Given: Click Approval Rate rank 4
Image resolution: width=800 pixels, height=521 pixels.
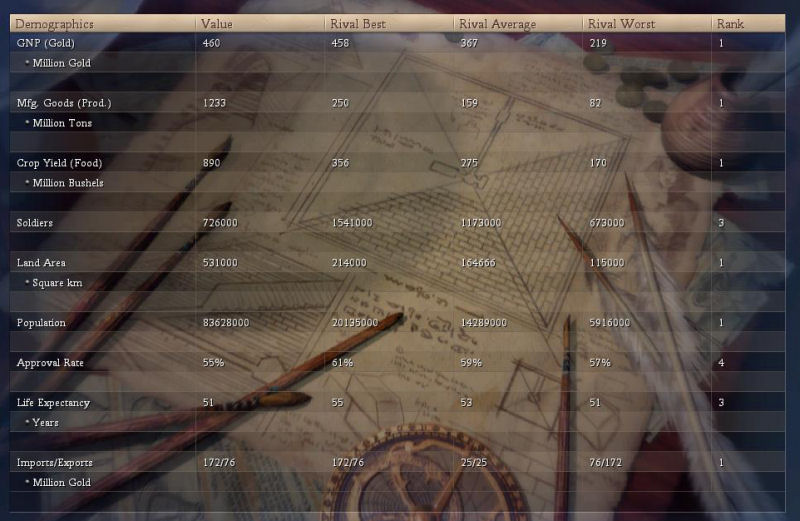Looking at the screenshot, I should click(721, 363).
